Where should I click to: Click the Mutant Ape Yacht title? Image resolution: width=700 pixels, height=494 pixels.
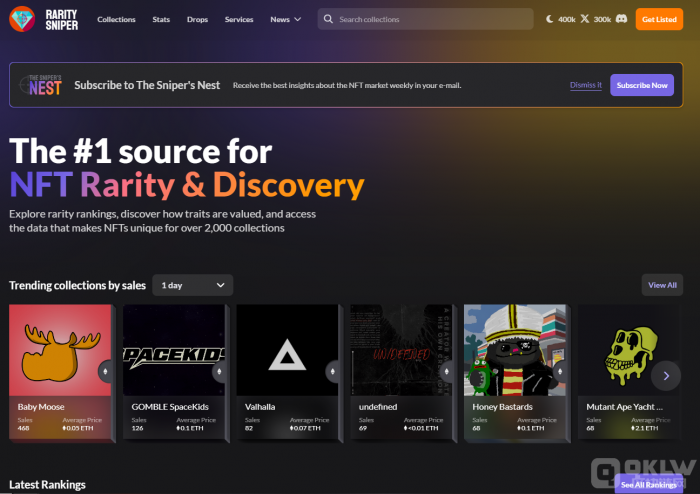click(x=624, y=407)
